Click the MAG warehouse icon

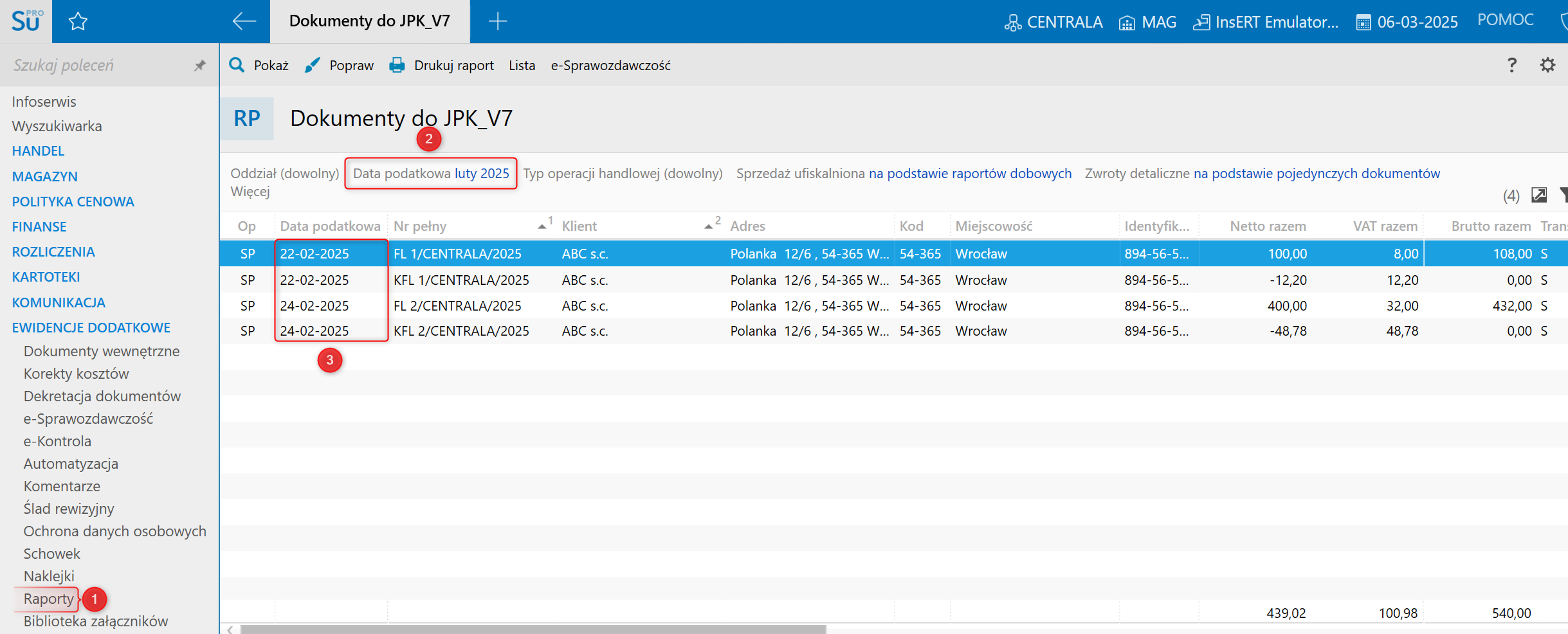tap(1127, 23)
